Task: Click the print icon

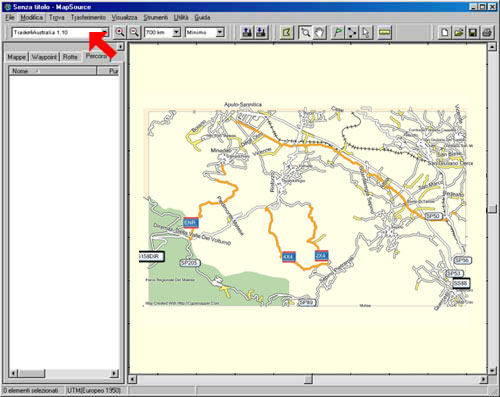Action: (x=487, y=32)
